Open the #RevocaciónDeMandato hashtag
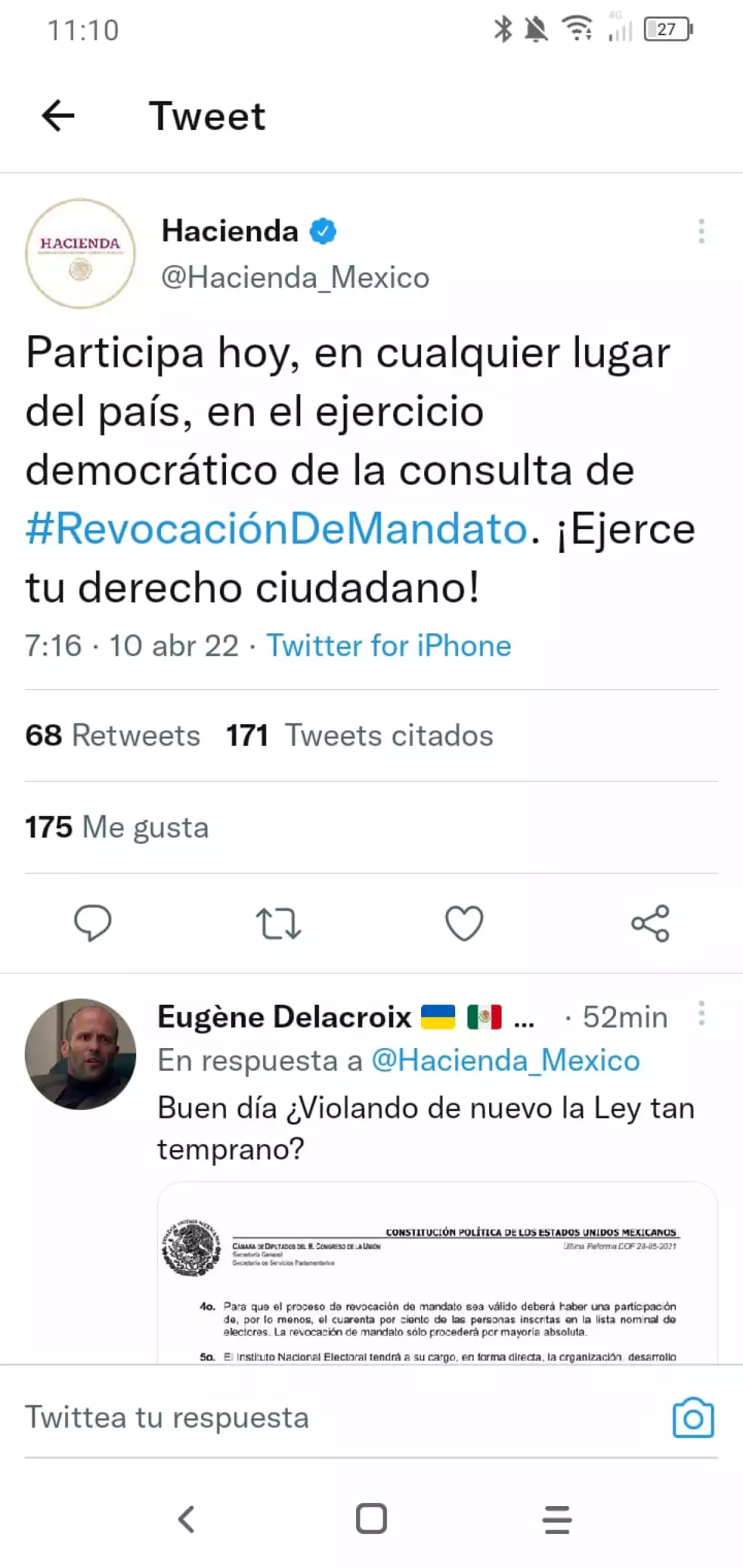Screen dimensions: 743x1568 pyautogui.click(x=276, y=529)
